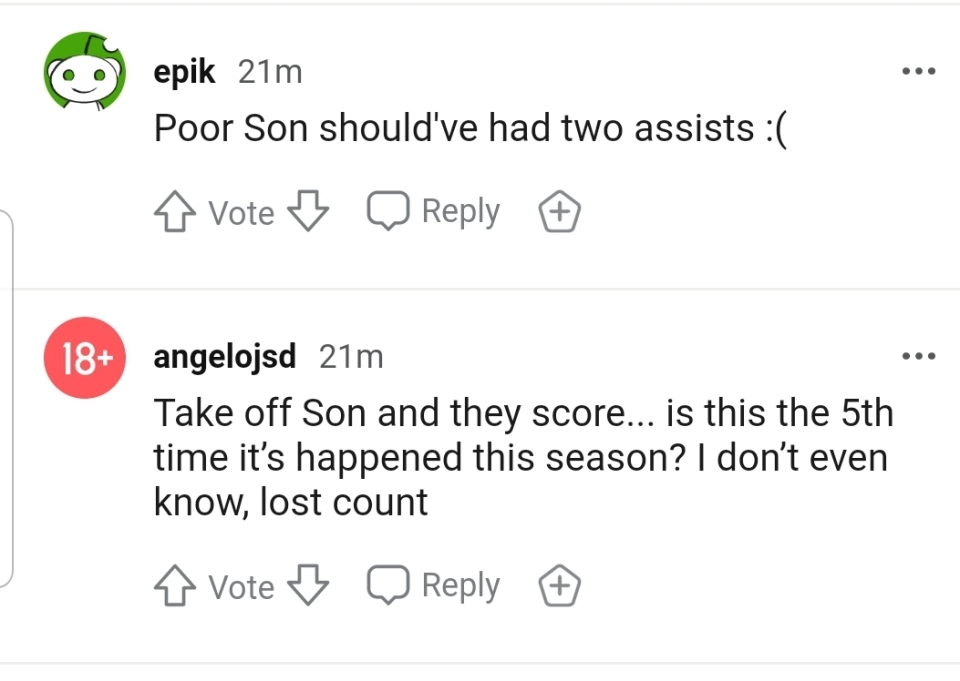Click the Vote label under epik's comment
The image size is (960, 681).
pyautogui.click(x=241, y=213)
